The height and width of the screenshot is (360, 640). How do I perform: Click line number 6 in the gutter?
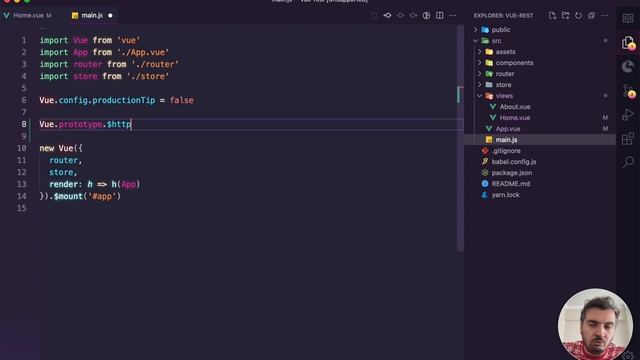(24, 100)
